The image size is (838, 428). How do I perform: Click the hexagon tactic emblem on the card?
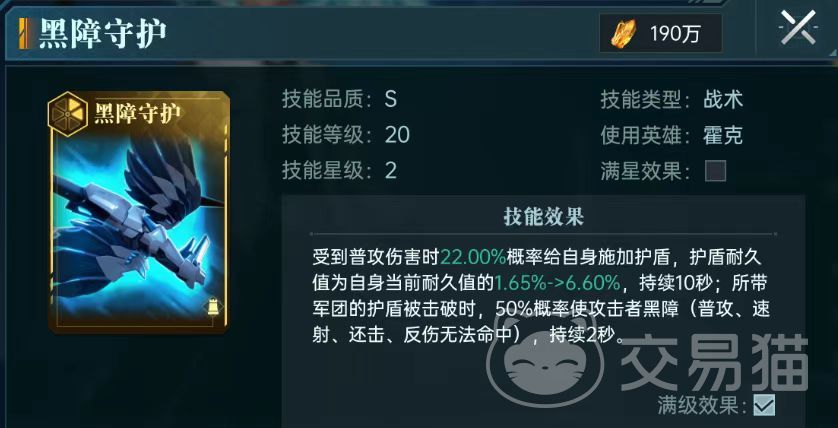68,112
